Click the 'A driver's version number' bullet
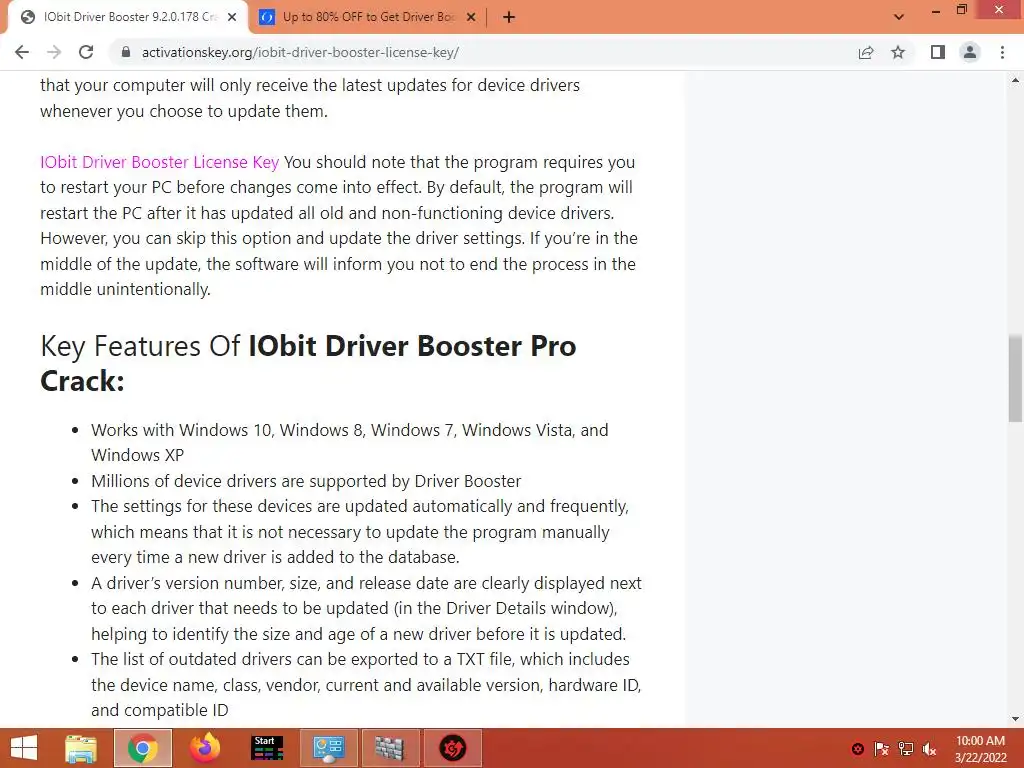 [366, 608]
